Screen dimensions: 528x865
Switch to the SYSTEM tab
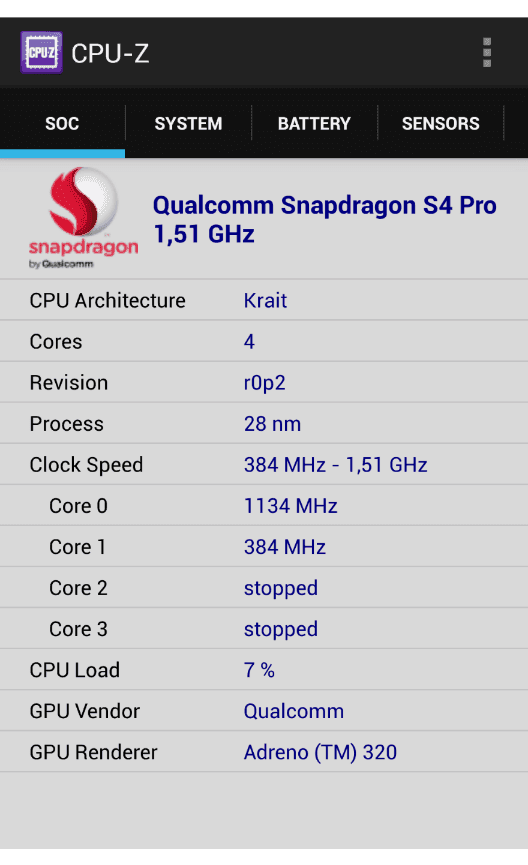[x=188, y=124]
